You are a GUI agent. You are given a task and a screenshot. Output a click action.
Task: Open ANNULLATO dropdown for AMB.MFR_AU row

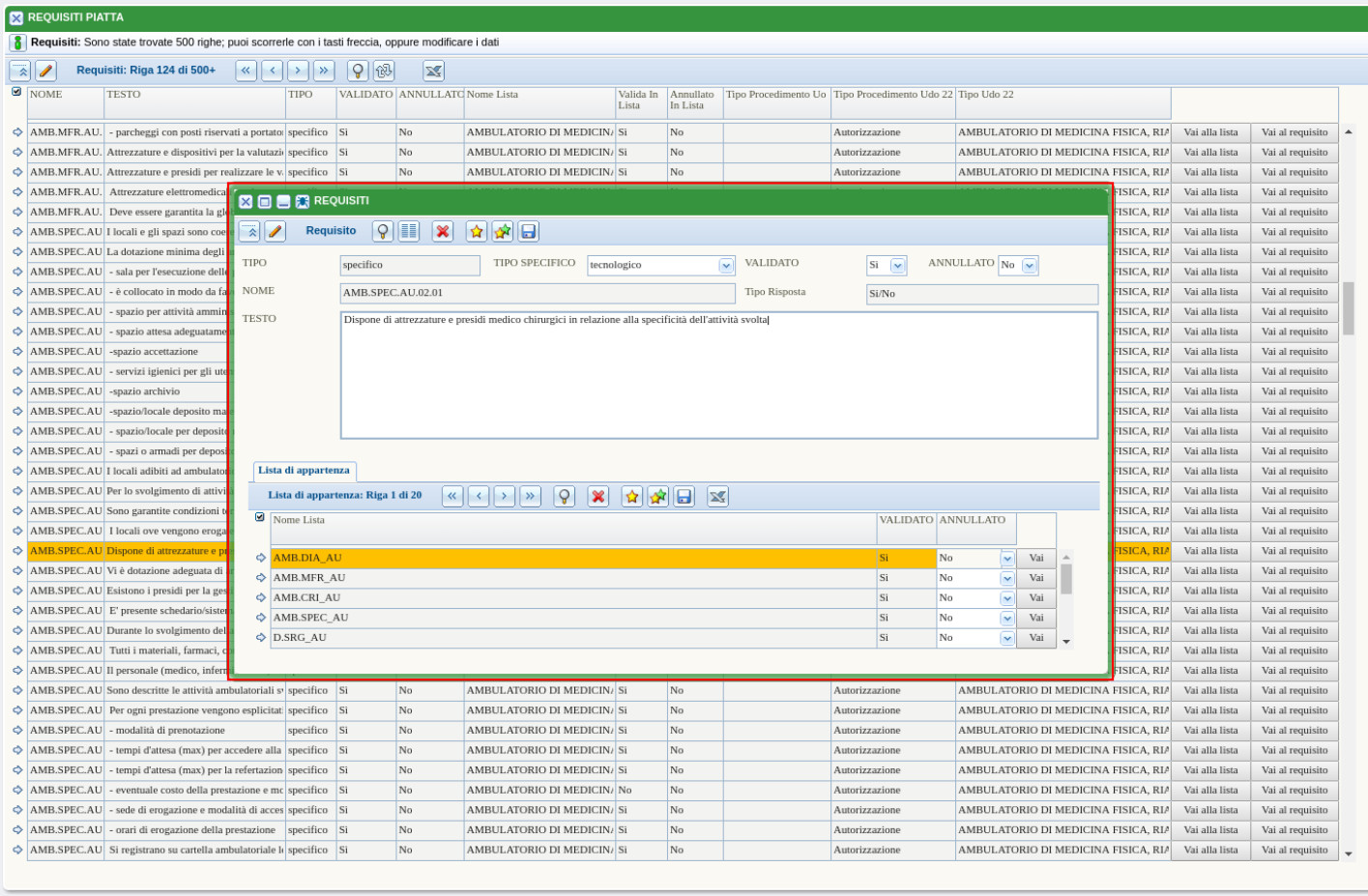(x=1006, y=578)
